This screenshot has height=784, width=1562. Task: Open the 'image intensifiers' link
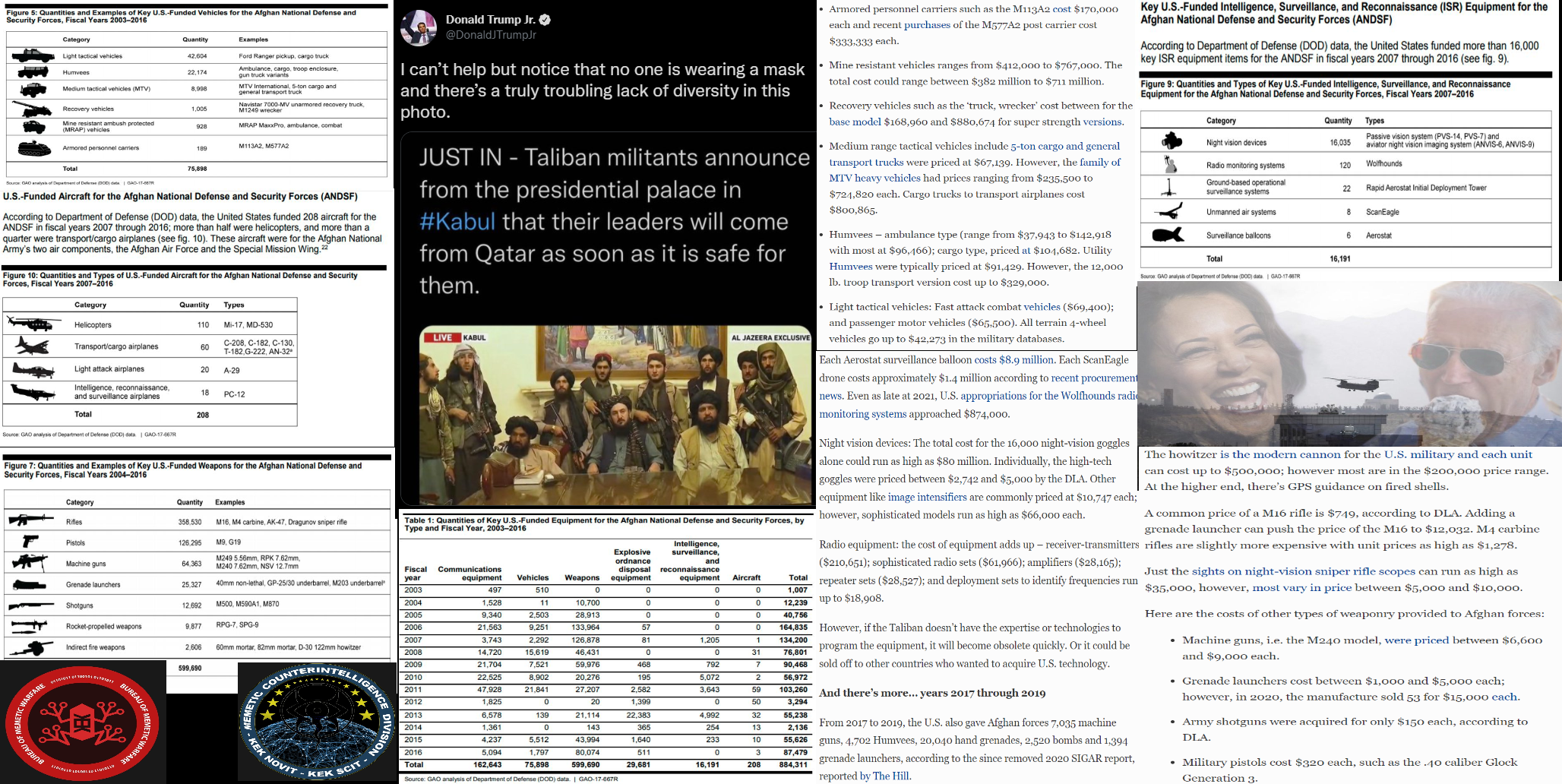(927, 498)
